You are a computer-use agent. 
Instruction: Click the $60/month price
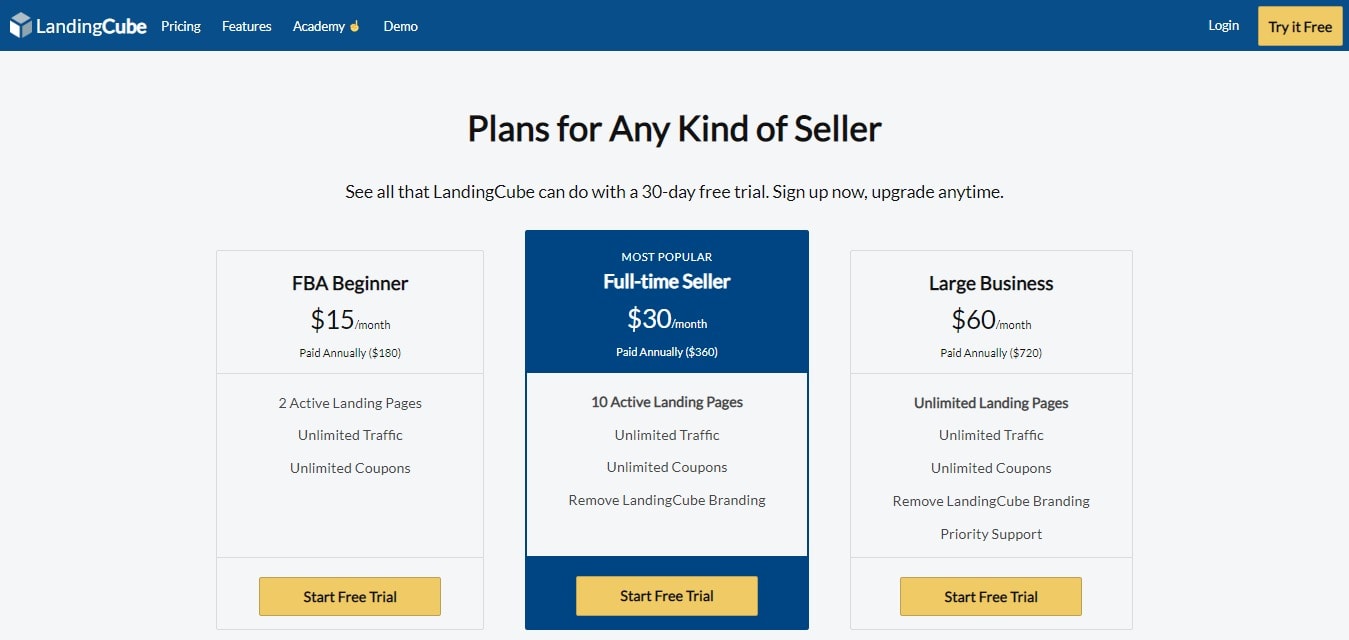point(991,320)
